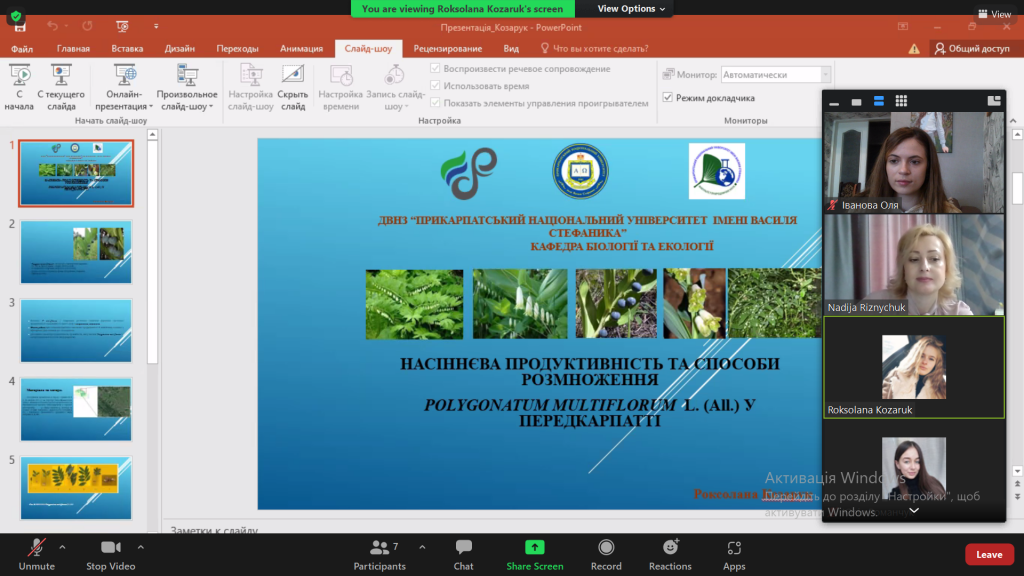Toggle Воспроизвести речевое сопровождение checkbox
Viewport: 1024px width, 576px height.
(x=435, y=69)
